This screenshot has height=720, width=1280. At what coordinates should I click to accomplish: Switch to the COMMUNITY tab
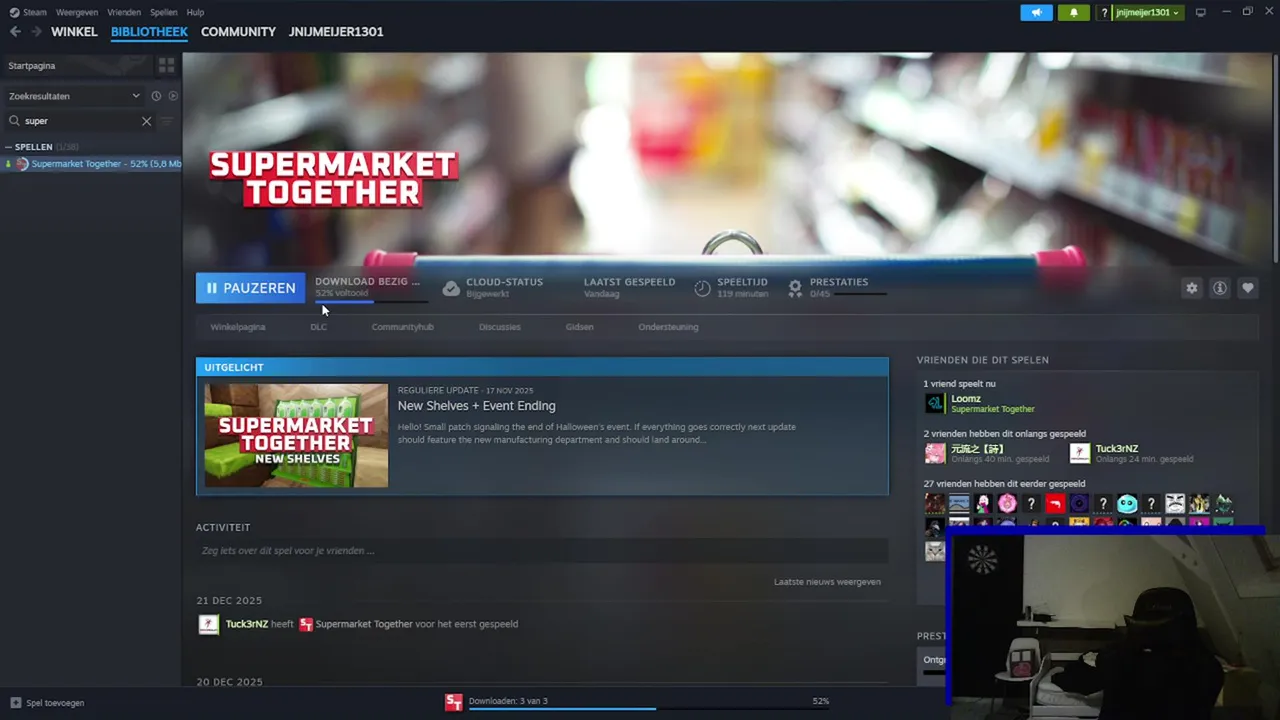[x=238, y=32]
